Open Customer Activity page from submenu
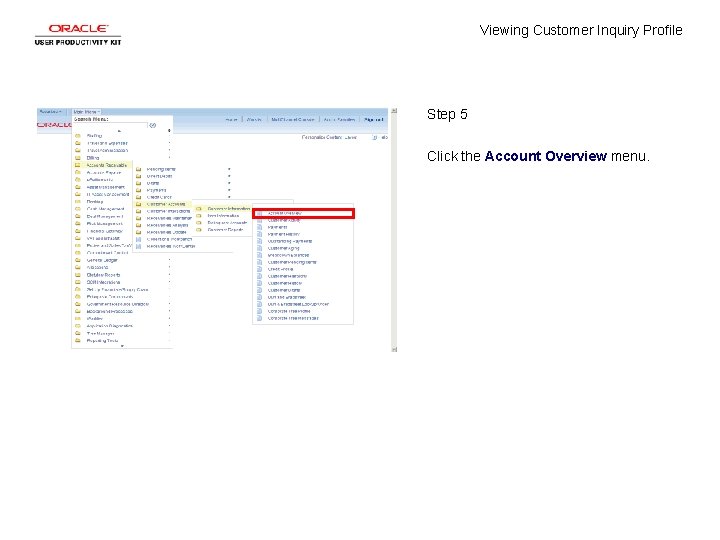This screenshot has width=720, height=540. click(x=284, y=220)
